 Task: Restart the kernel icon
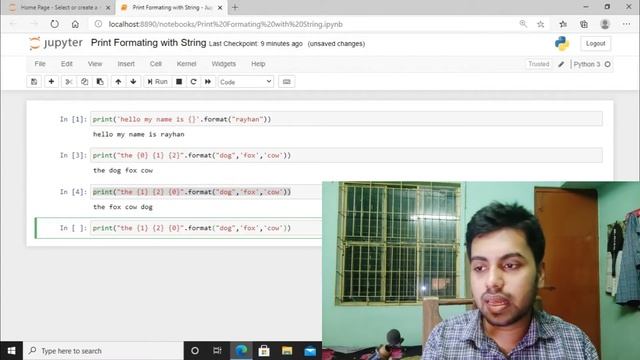(x=193, y=82)
